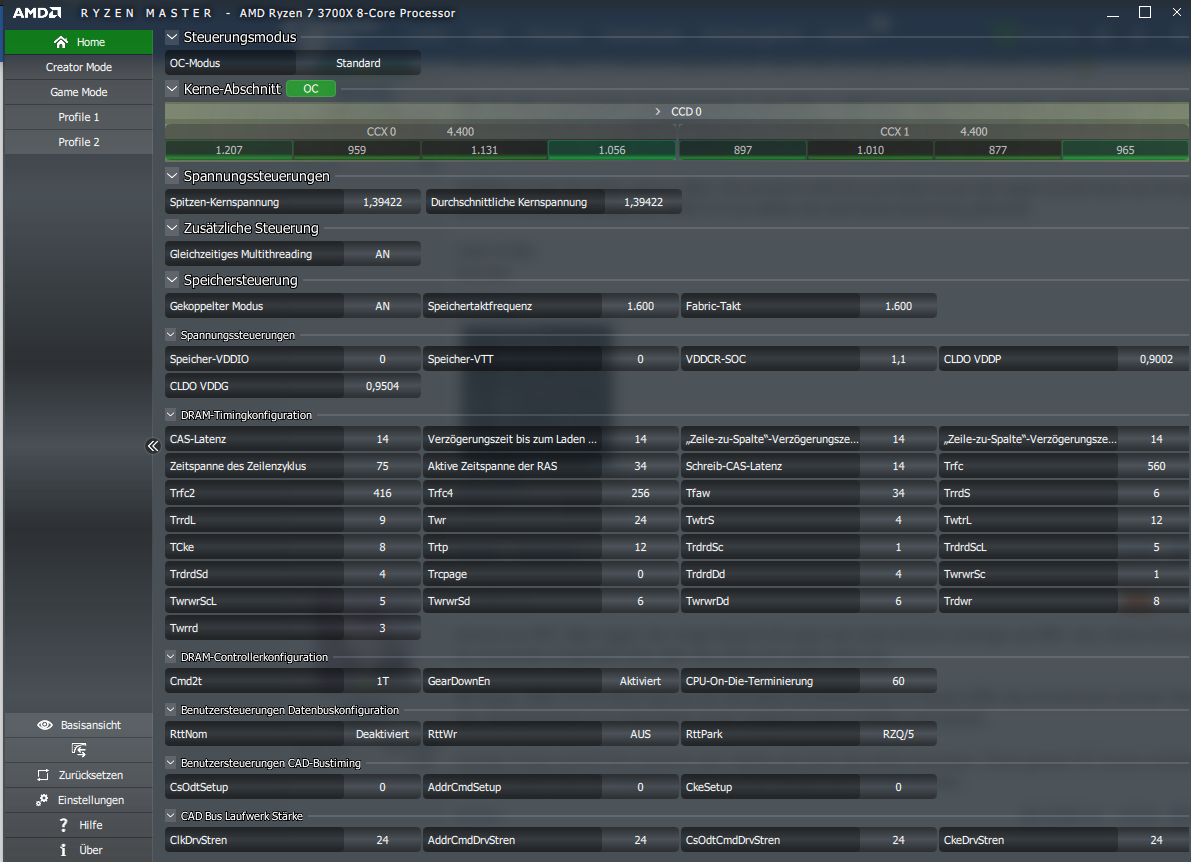This screenshot has width=1191, height=862.
Task: Collapse Benutzersteuerungen Datenbuskonfiguration subsection
Action: pyautogui.click(x=171, y=709)
